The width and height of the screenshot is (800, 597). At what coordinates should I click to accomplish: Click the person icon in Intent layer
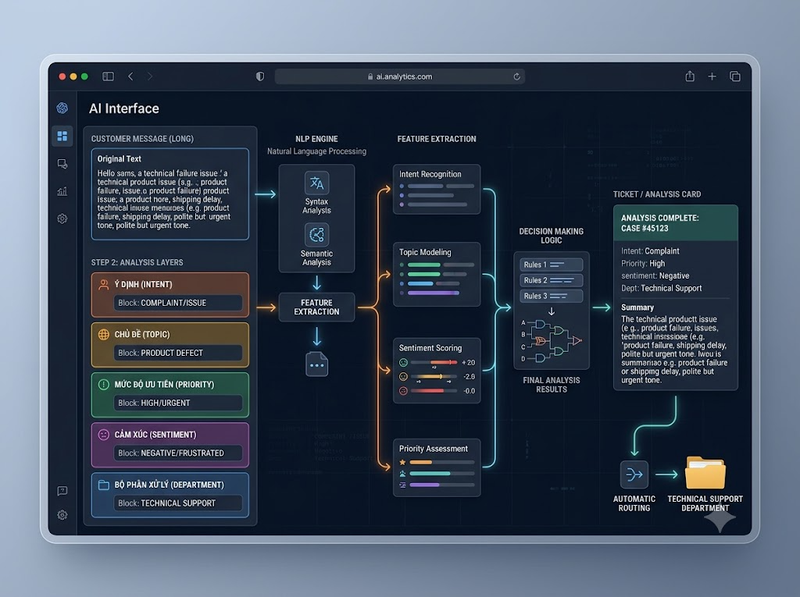(x=104, y=284)
